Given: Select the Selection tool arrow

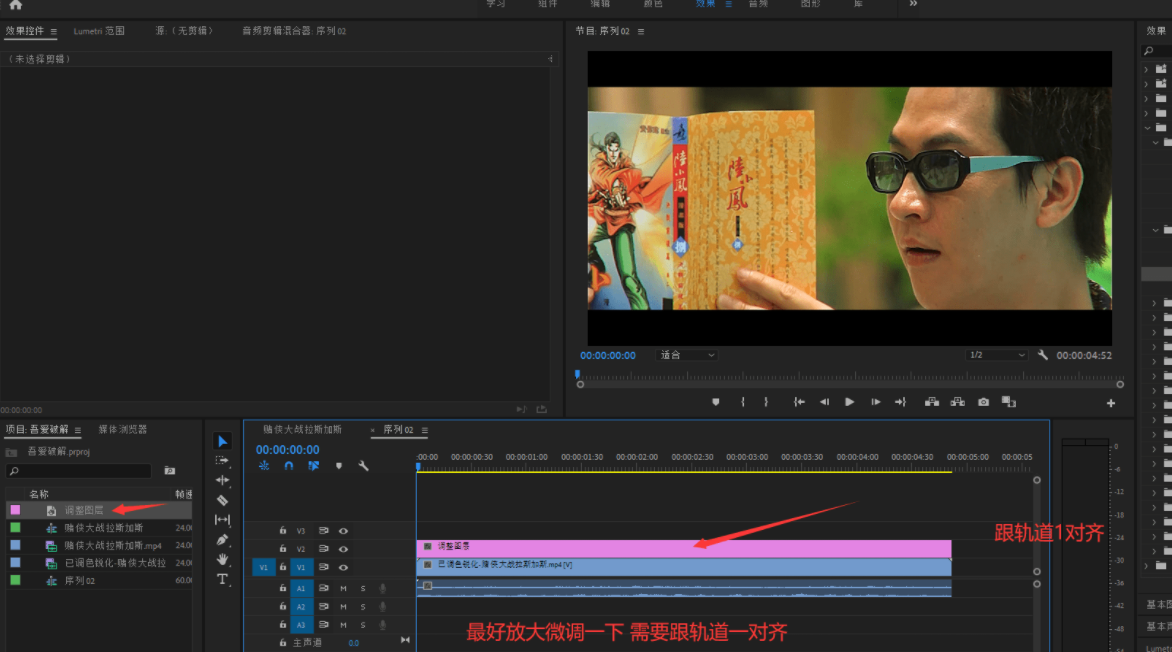Looking at the screenshot, I should coord(222,441).
